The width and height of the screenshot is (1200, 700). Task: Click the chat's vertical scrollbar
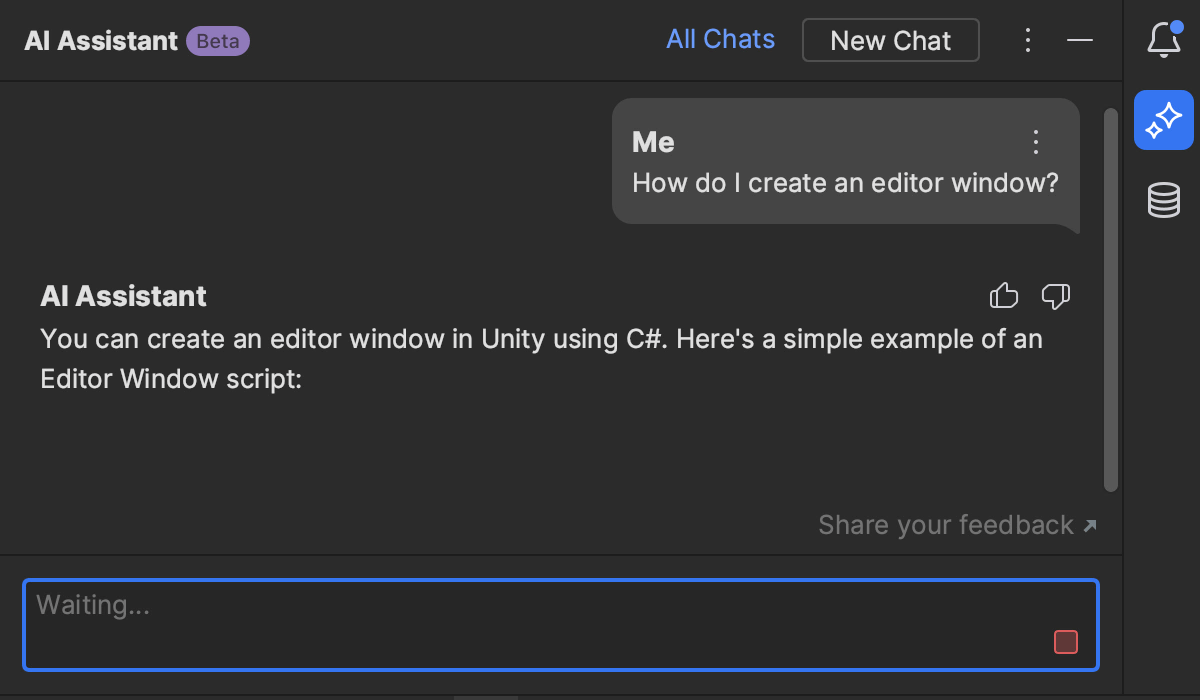point(1110,300)
